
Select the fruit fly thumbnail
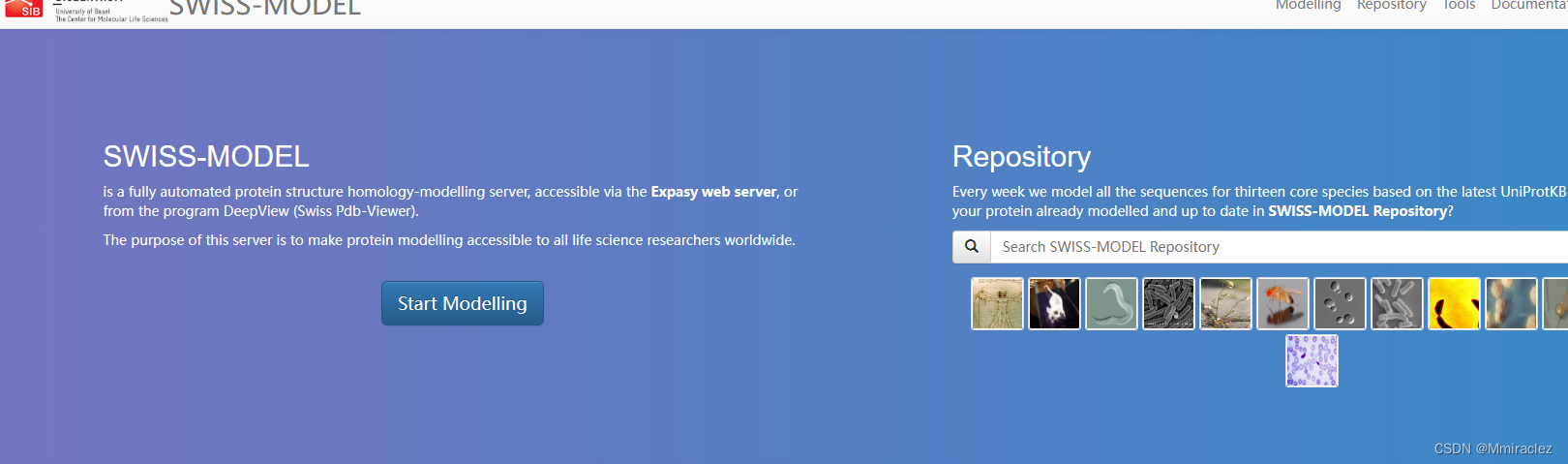click(1282, 304)
